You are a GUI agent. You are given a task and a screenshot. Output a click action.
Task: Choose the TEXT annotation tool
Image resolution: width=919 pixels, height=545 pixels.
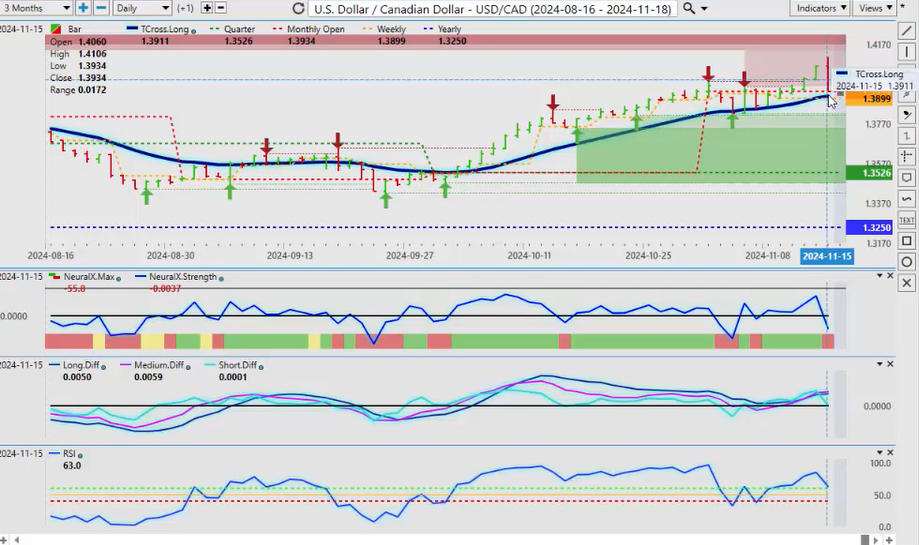[906, 219]
